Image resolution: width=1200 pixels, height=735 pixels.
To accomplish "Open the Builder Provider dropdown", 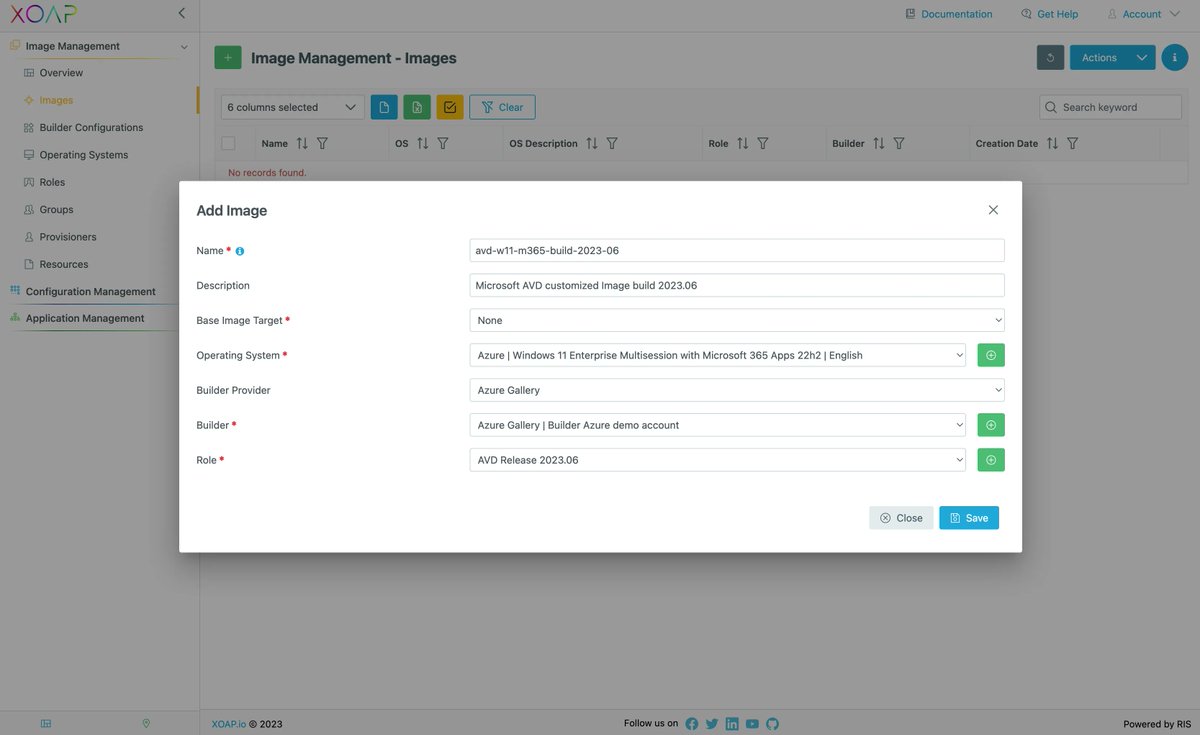I will pos(737,390).
